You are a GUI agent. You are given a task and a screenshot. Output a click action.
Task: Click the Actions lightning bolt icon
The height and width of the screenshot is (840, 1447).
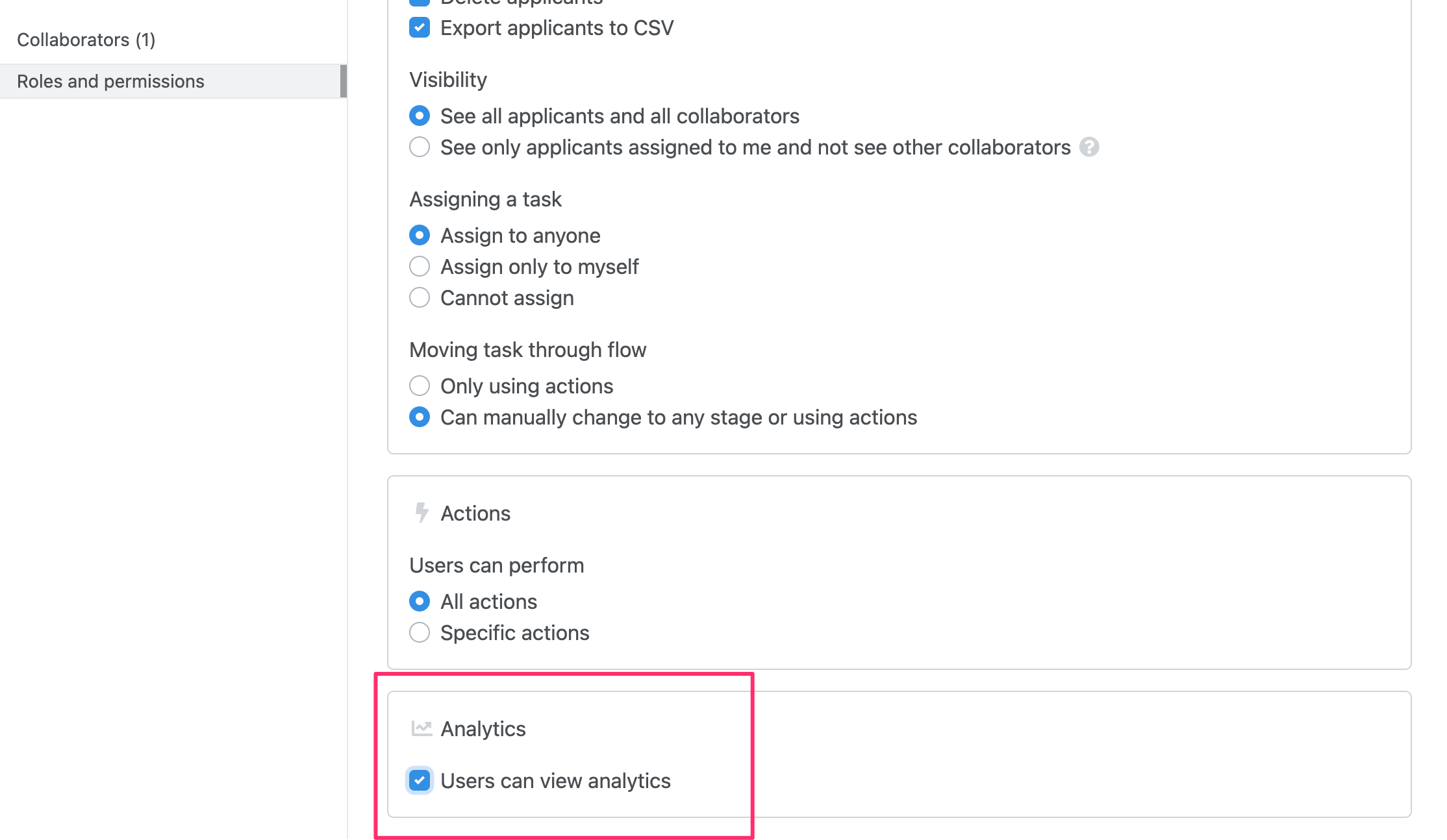(x=422, y=513)
